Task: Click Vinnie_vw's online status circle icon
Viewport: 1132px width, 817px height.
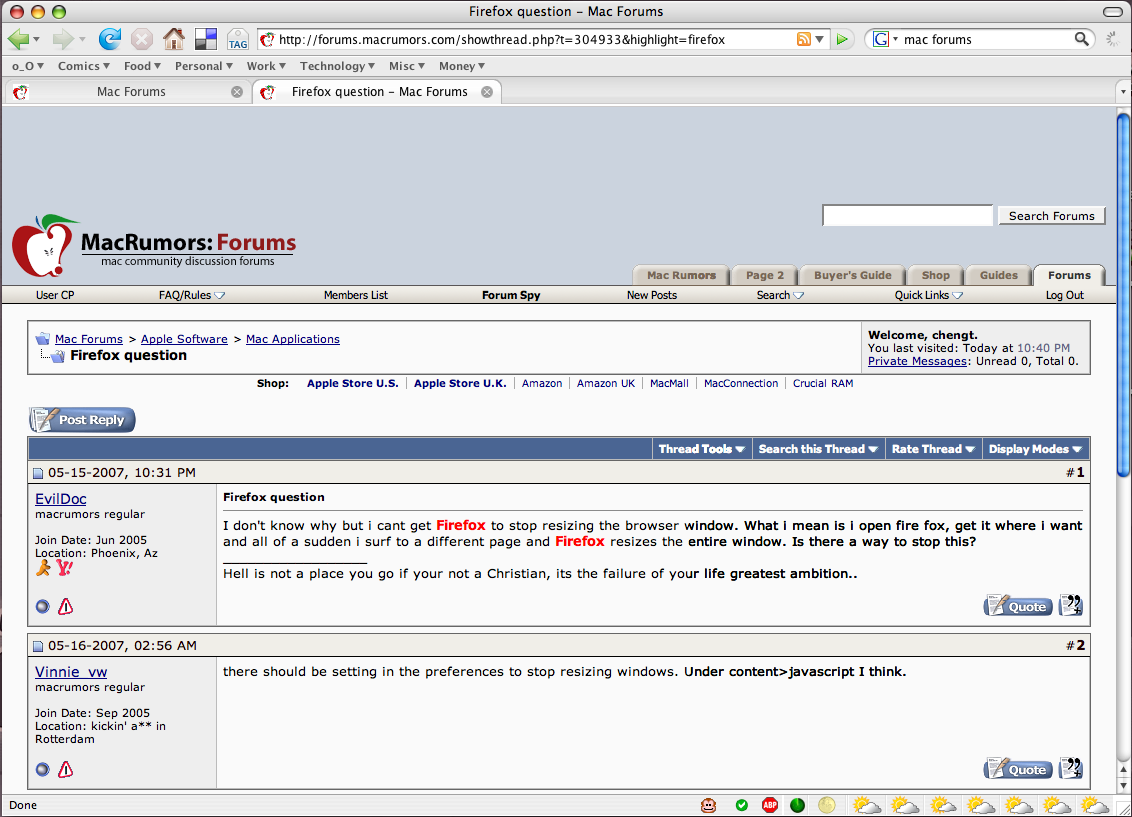Action: tap(43, 770)
